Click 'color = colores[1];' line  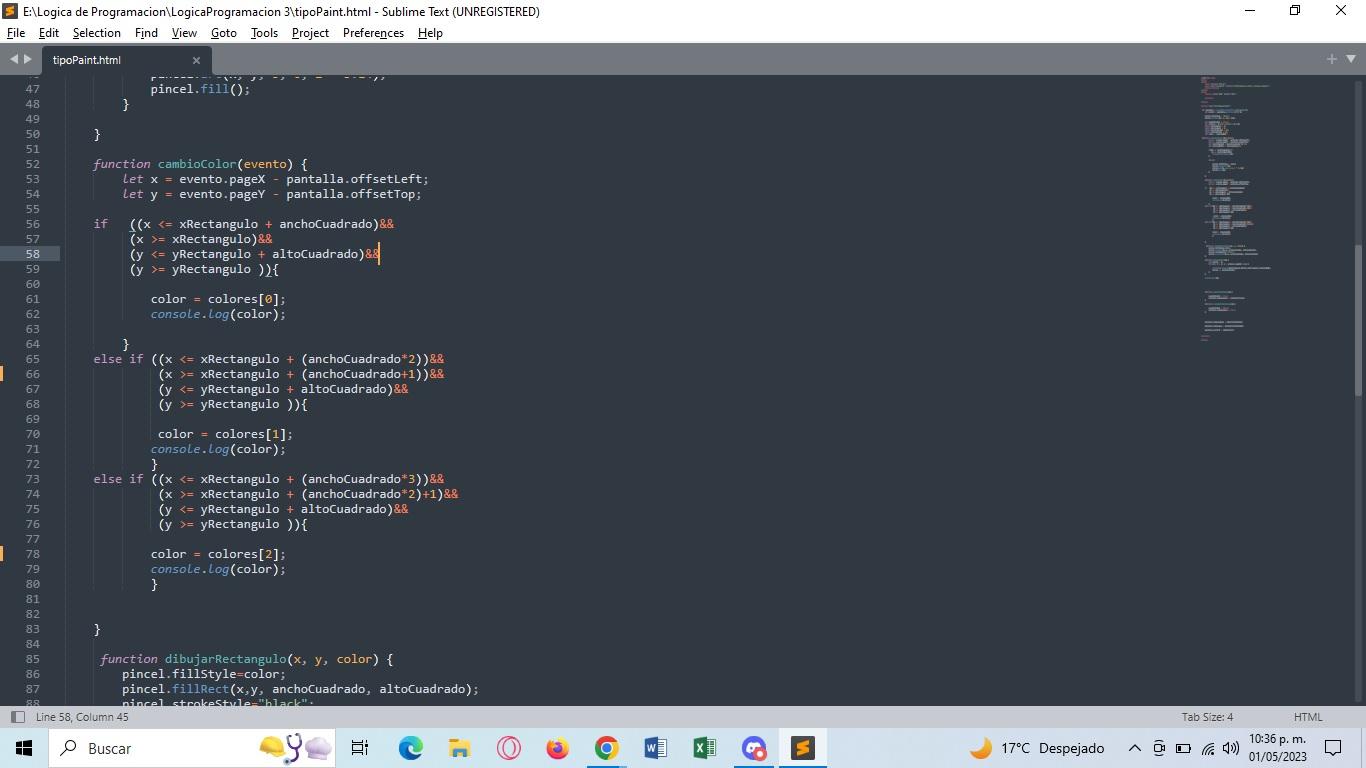tap(225, 434)
